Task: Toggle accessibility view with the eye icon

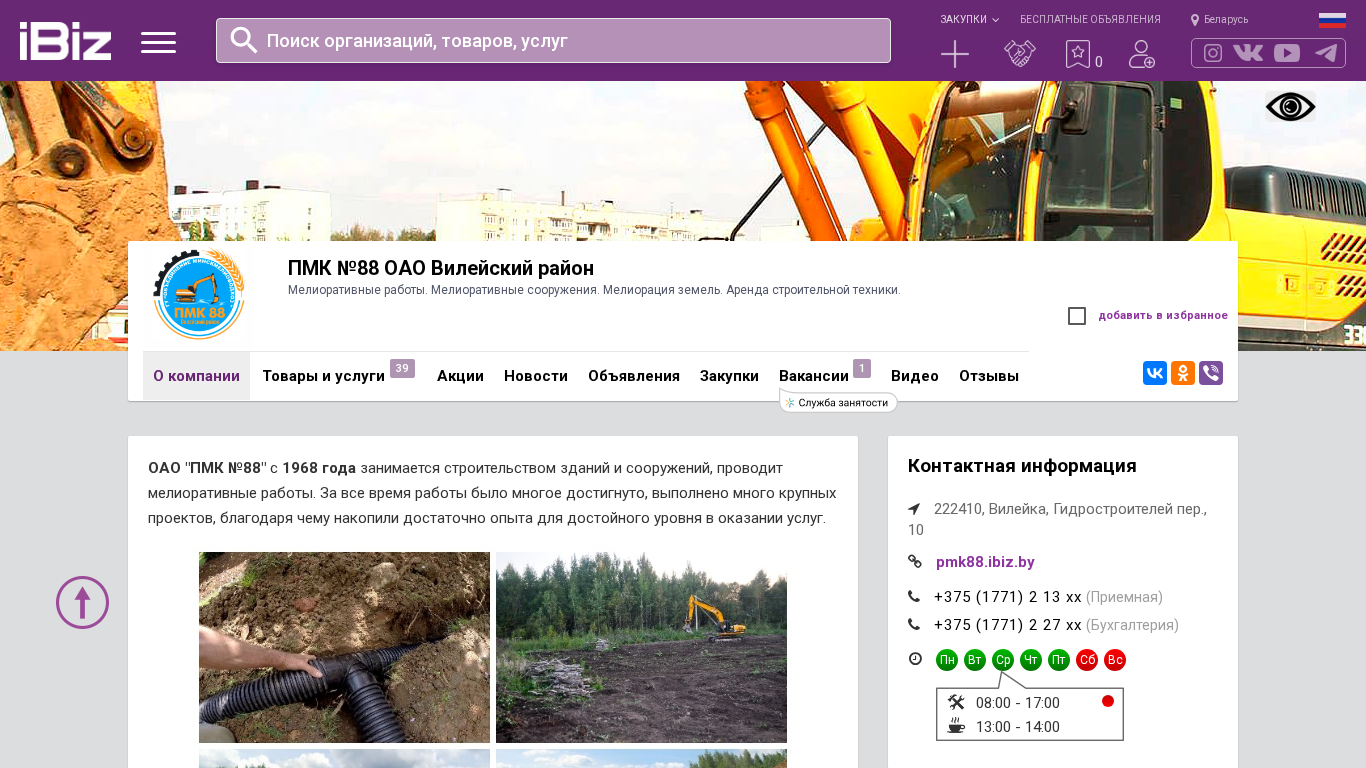Action: 1290,107
